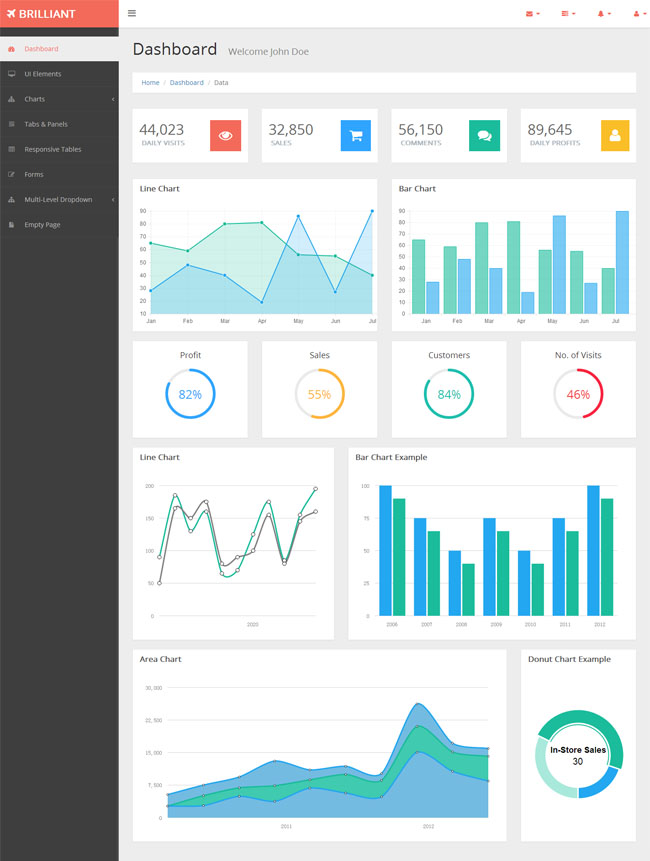
Task: Click the Profit 82% progress circle
Action: click(190, 394)
